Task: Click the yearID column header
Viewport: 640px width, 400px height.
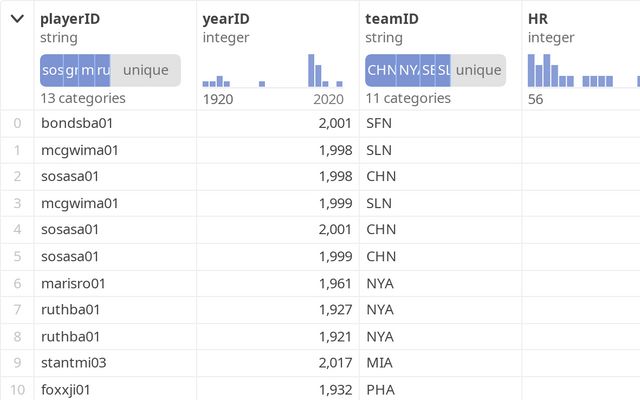Action: [226, 18]
